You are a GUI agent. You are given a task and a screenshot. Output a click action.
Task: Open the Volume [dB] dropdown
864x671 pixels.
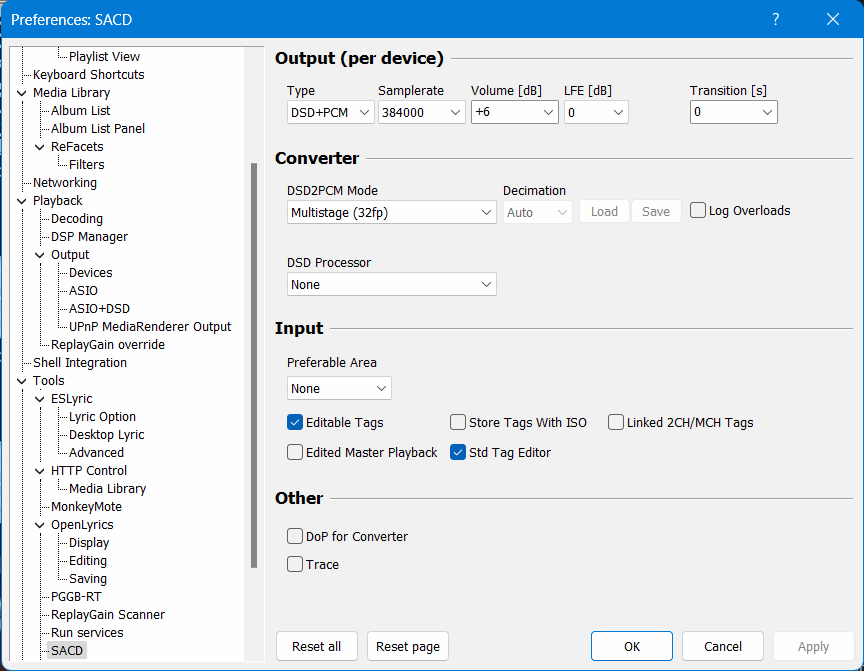515,112
